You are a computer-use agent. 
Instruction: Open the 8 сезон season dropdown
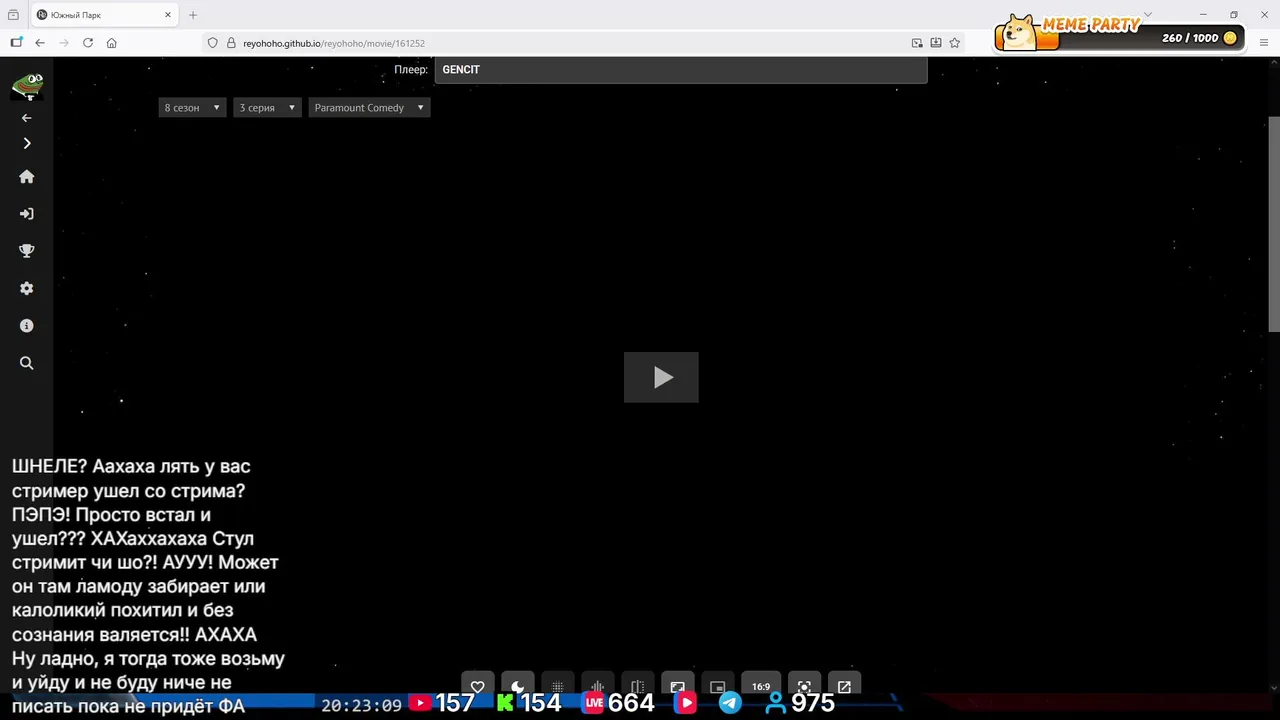(192, 107)
